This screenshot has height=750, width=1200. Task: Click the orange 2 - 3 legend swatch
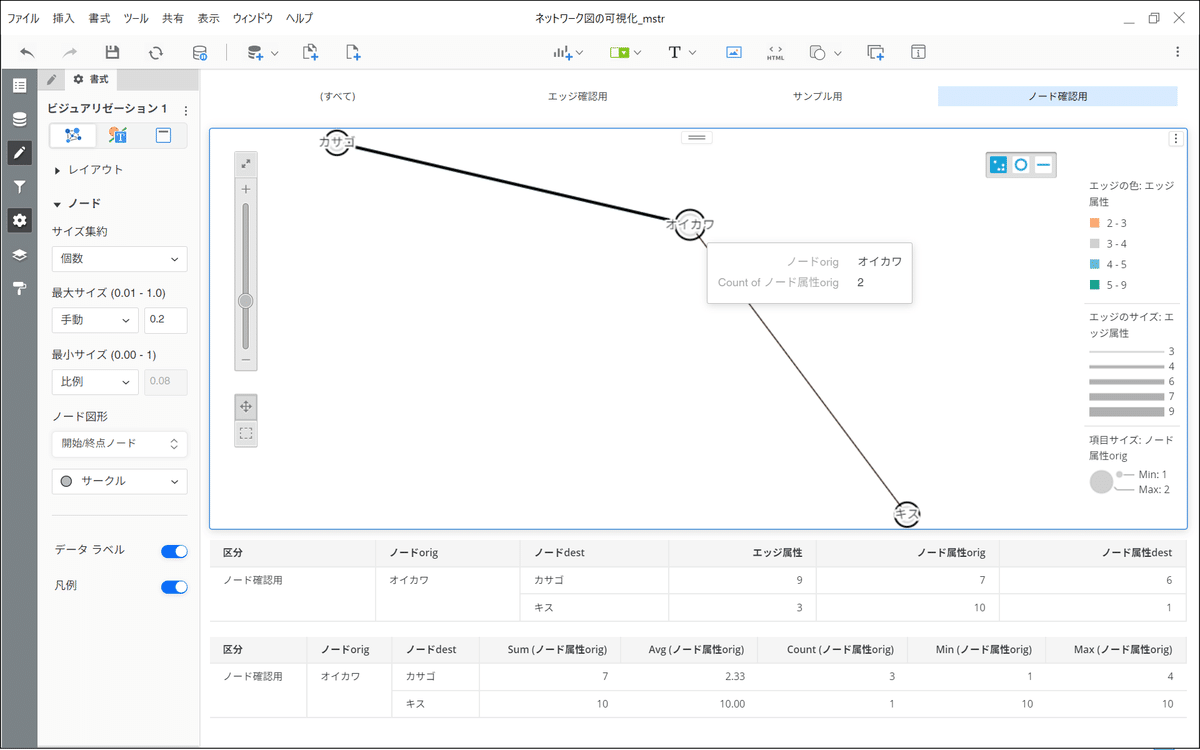pyautogui.click(x=1095, y=223)
